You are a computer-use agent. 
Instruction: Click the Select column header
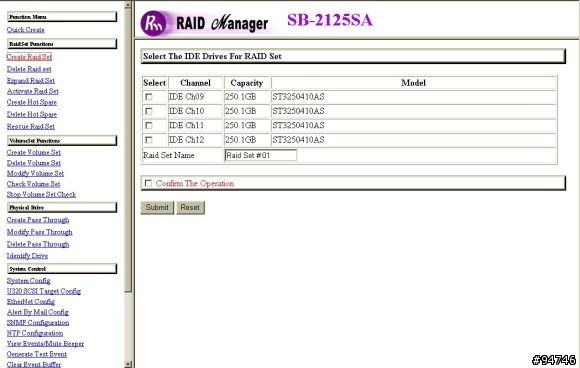point(155,83)
